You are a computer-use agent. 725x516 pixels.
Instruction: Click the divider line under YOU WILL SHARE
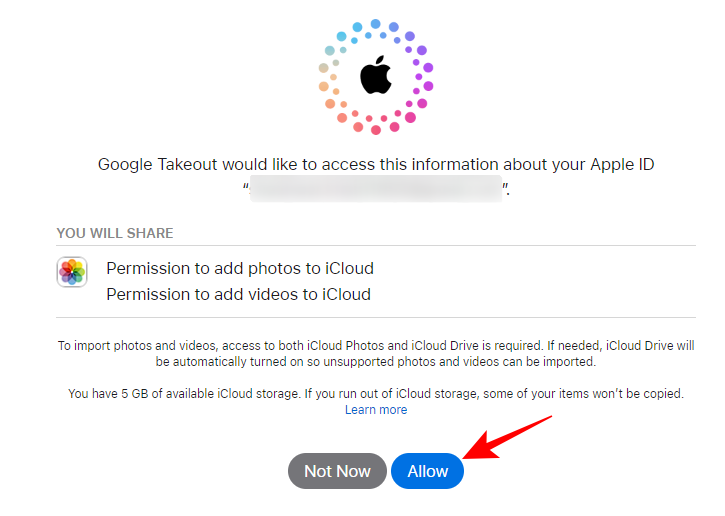pyautogui.click(x=376, y=245)
